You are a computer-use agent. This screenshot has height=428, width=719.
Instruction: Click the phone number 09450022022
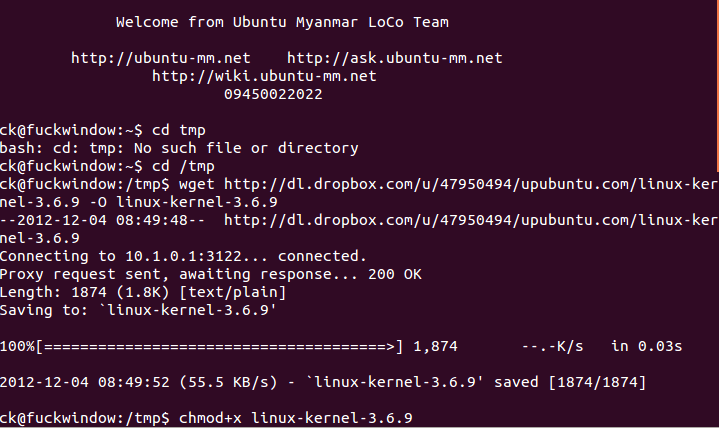click(273, 94)
